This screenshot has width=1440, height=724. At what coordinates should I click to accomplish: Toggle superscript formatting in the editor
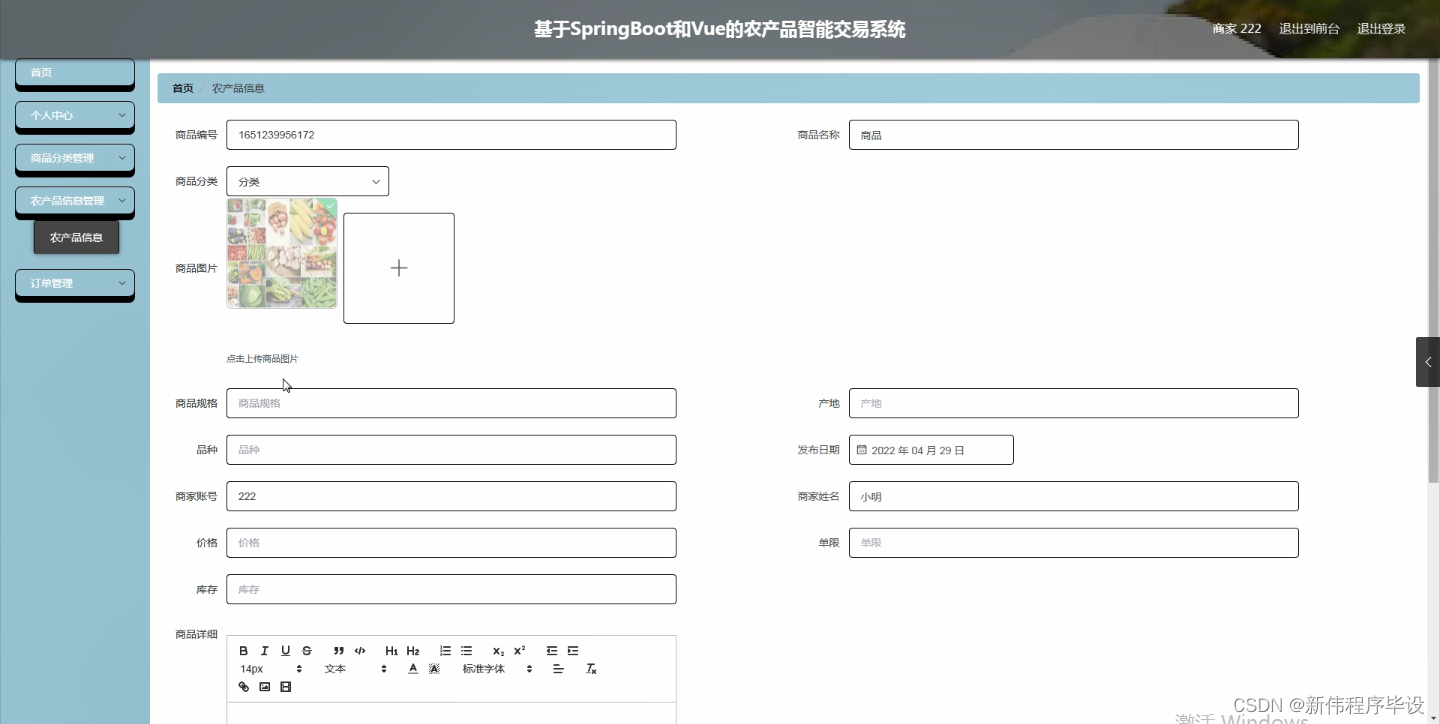518,650
